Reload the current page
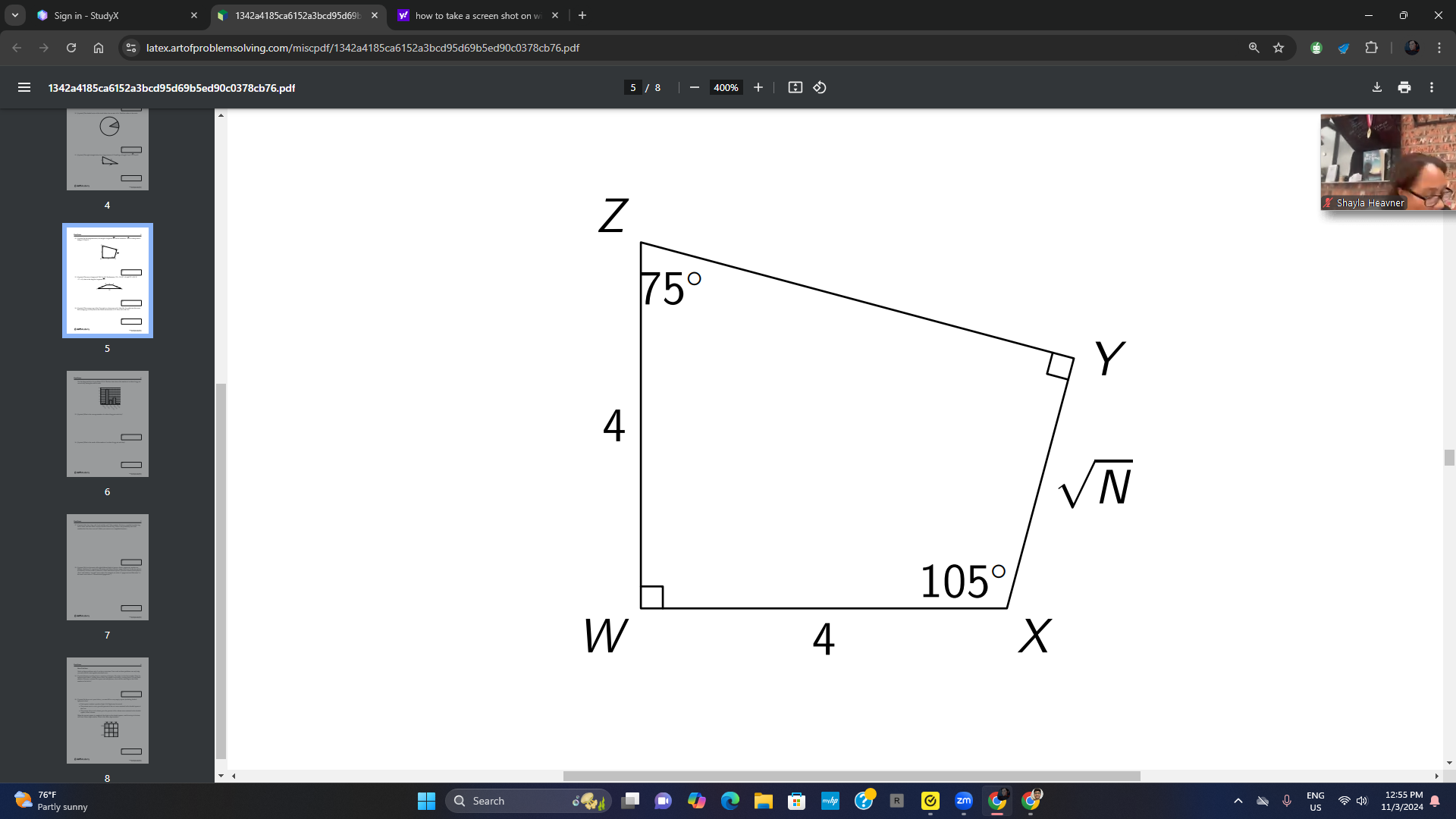The width and height of the screenshot is (1456, 819). (x=71, y=48)
